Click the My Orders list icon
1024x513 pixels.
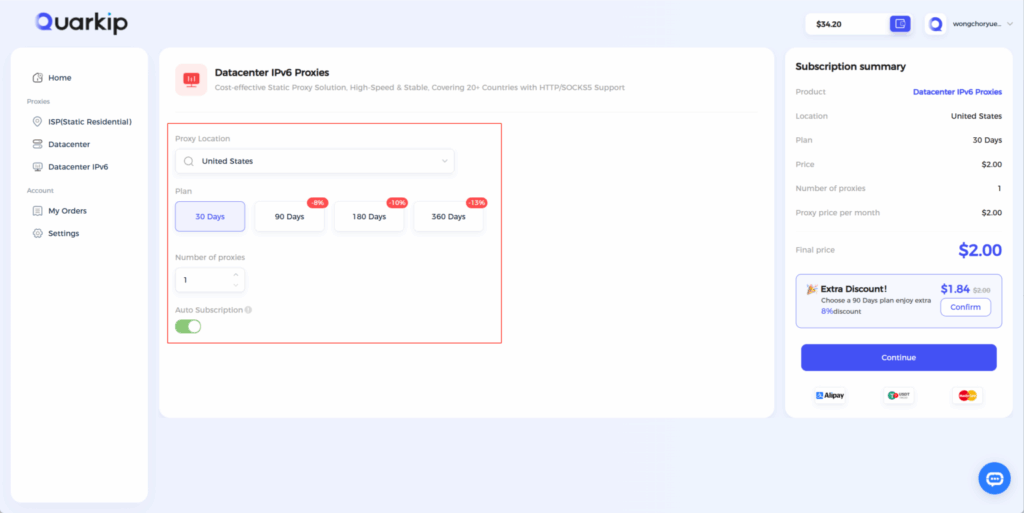[37, 211]
